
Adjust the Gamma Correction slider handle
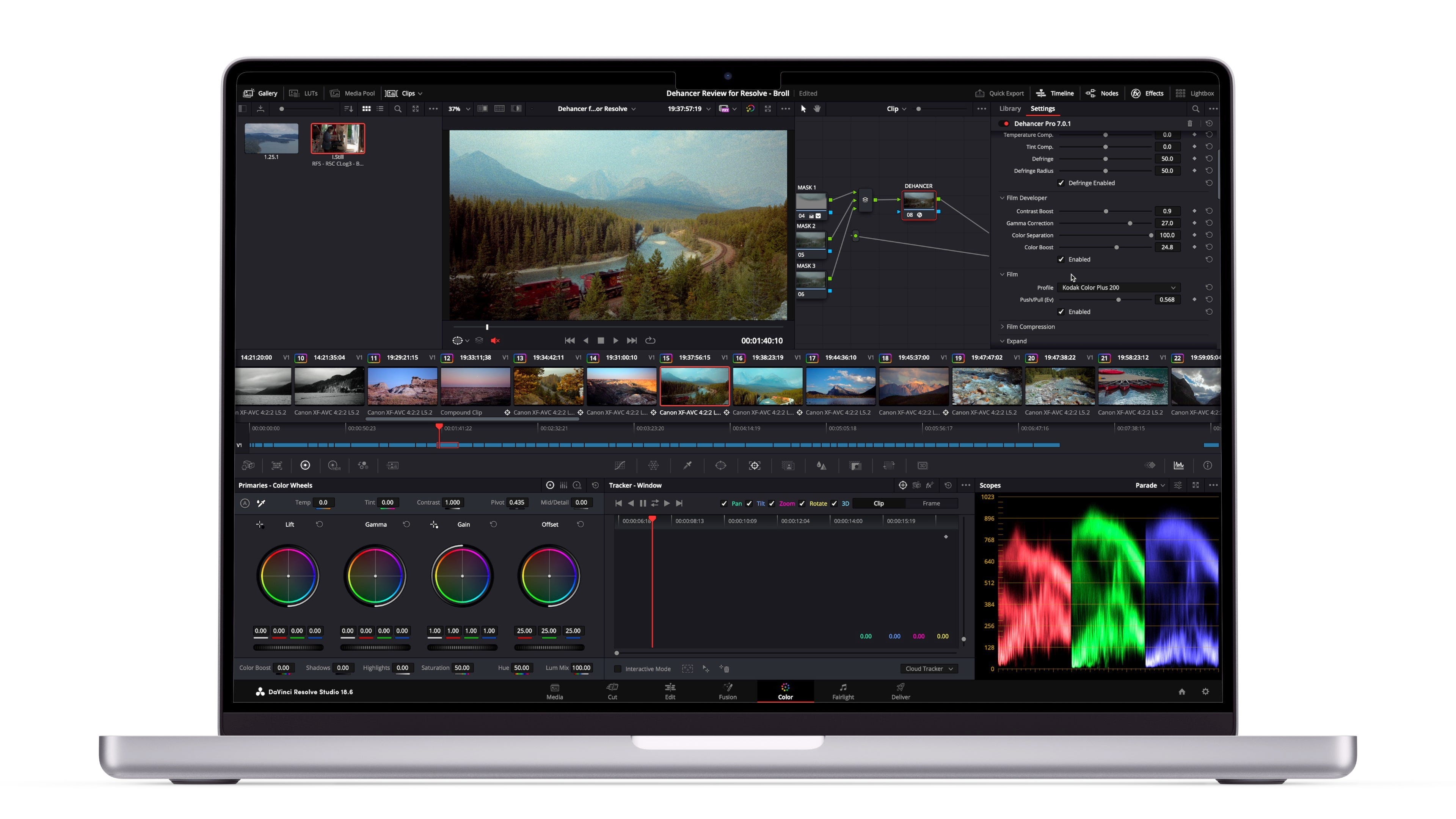pyautogui.click(x=1130, y=223)
